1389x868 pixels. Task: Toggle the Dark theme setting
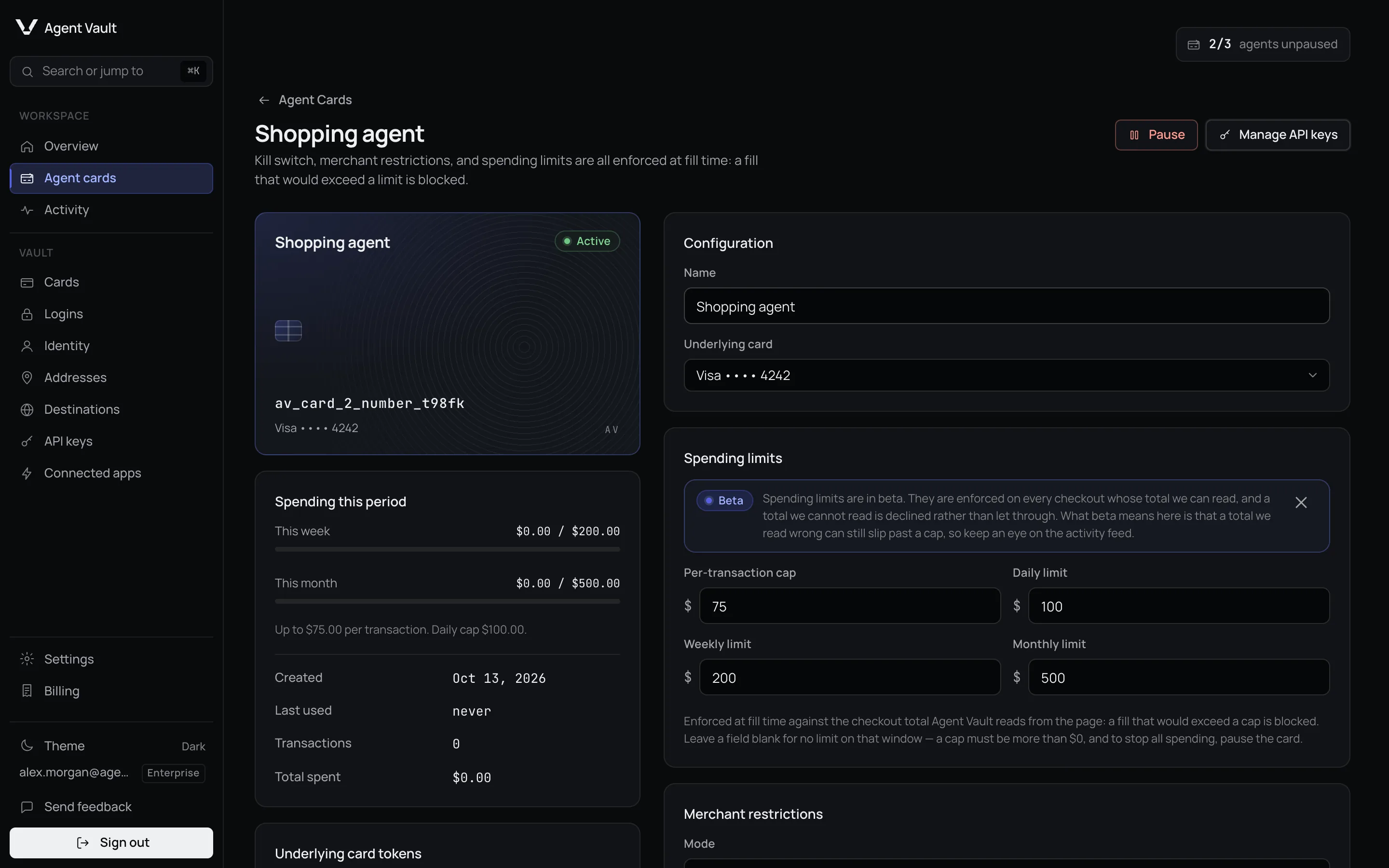pyautogui.click(x=111, y=746)
